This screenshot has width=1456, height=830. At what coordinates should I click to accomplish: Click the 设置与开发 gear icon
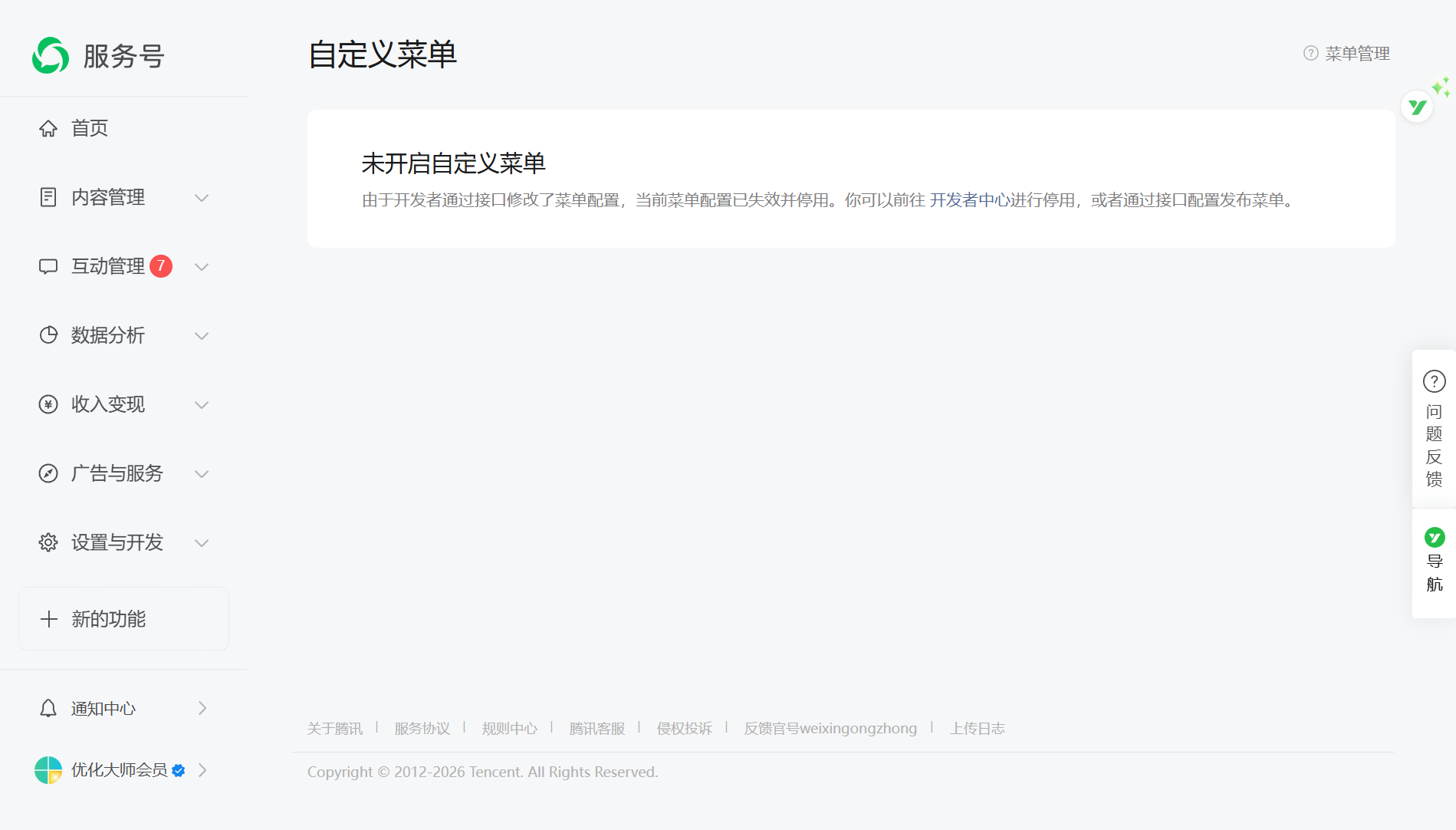(48, 542)
